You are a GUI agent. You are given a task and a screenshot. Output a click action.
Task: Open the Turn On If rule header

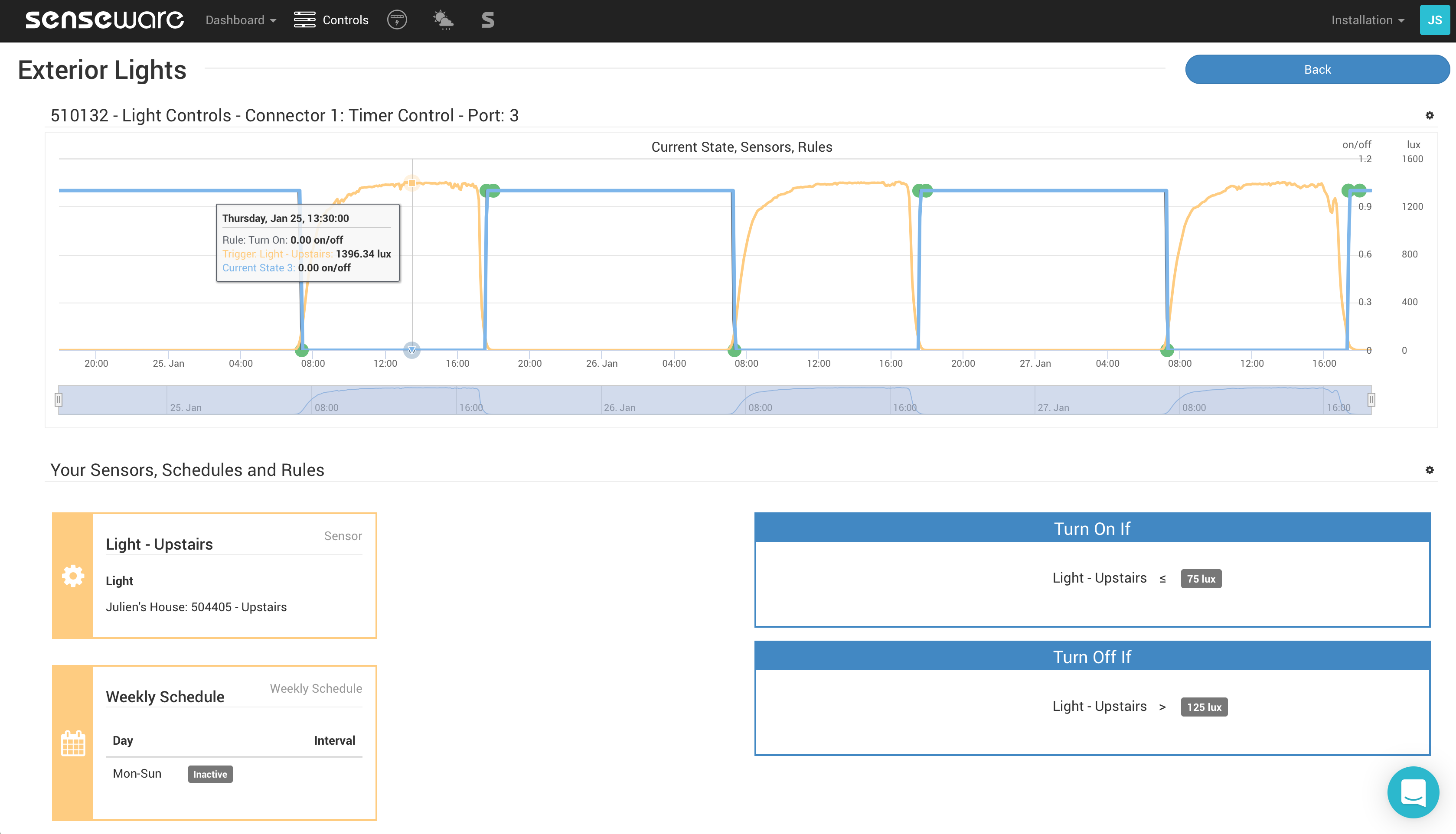tap(1092, 528)
